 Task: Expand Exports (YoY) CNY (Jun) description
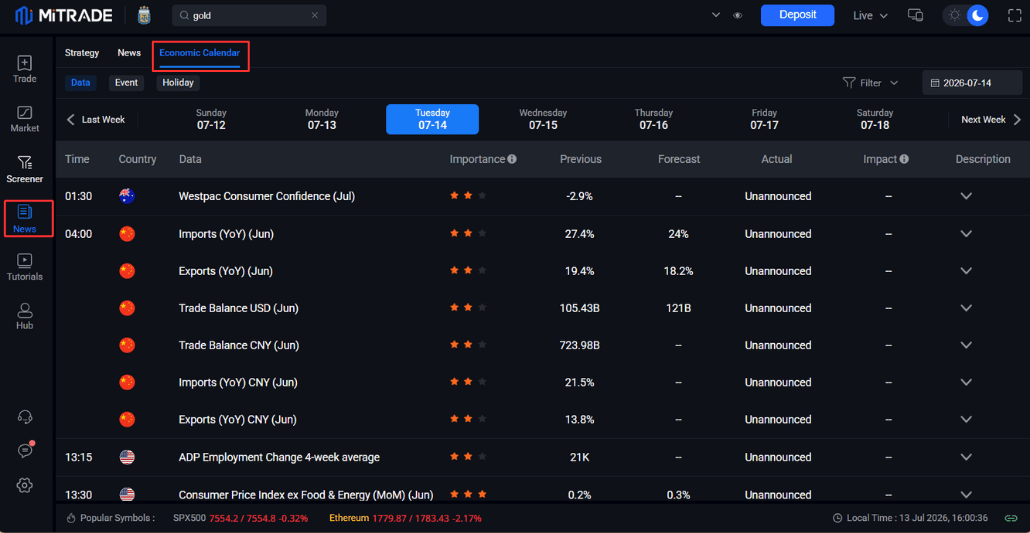[966, 419]
